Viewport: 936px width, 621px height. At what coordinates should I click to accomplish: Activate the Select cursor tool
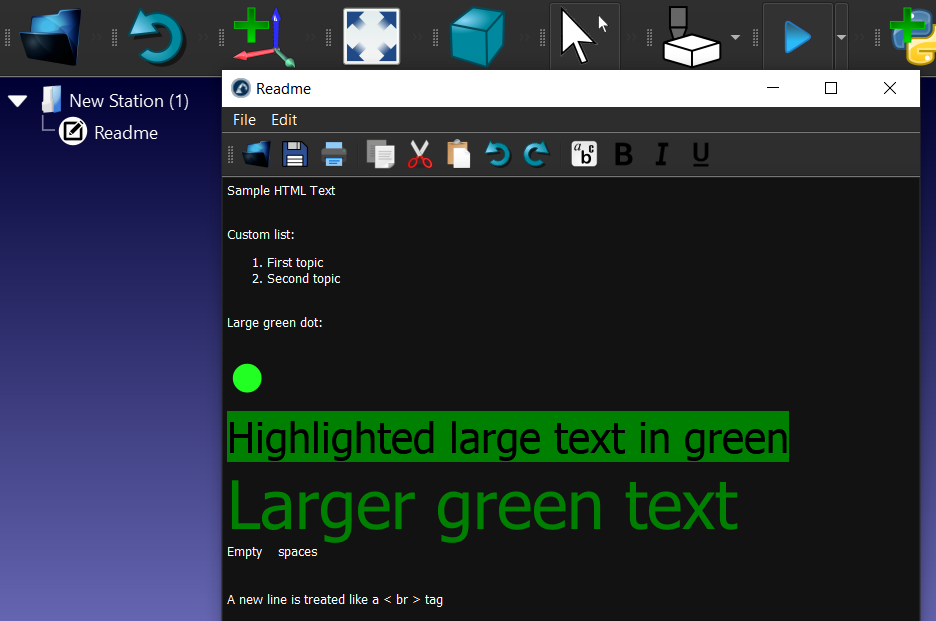(x=584, y=37)
